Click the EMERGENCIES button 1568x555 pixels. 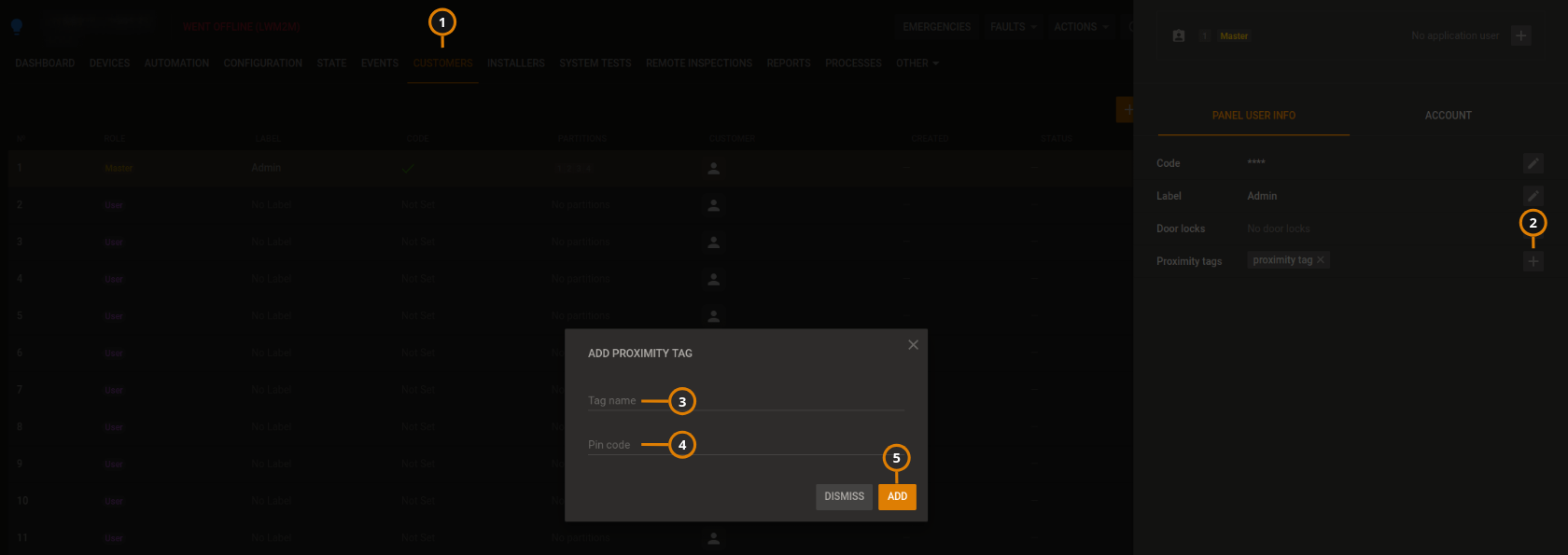pyautogui.click(x=937, y=27)
